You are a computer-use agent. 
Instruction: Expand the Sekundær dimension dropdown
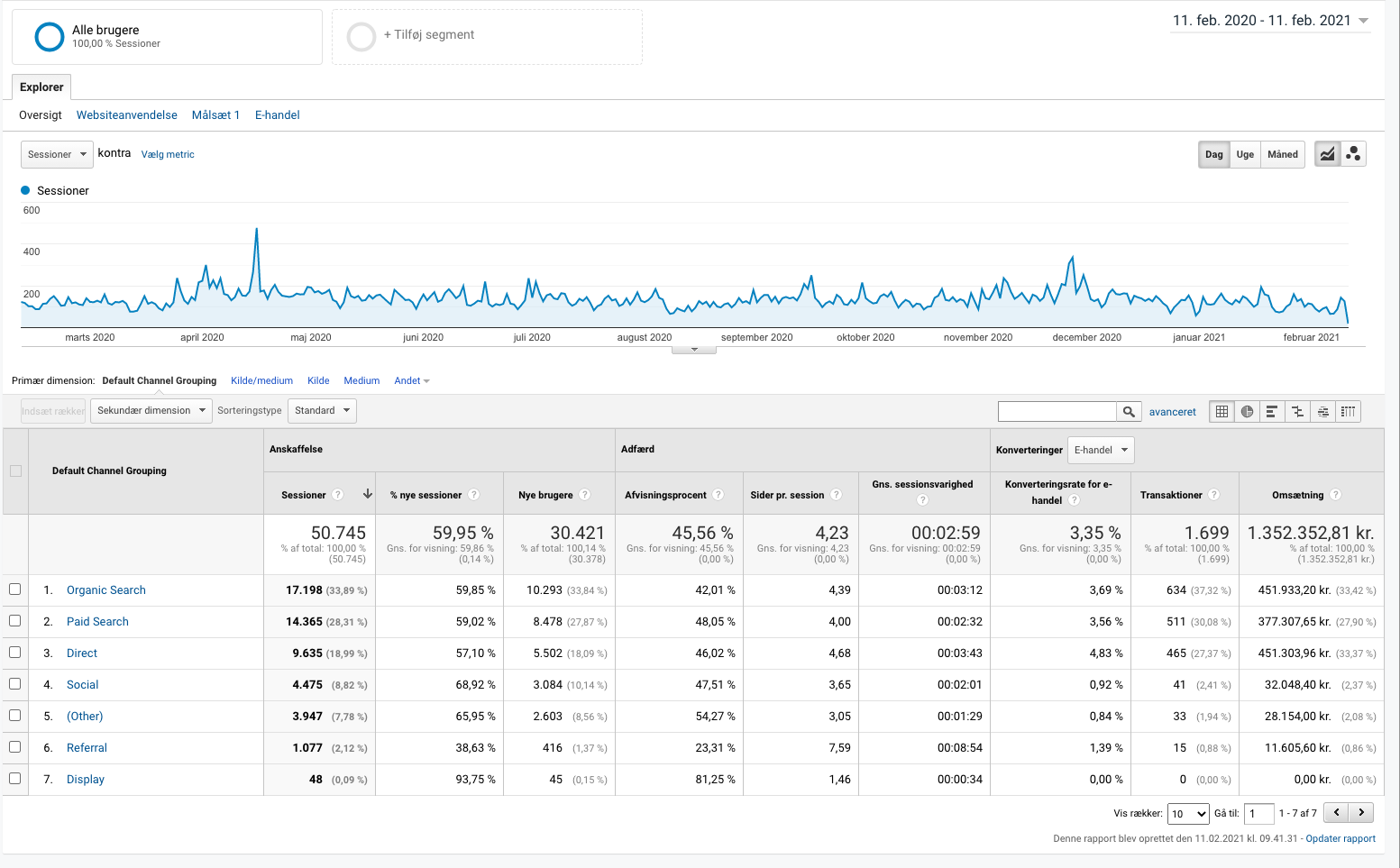(x=151, y=411)
